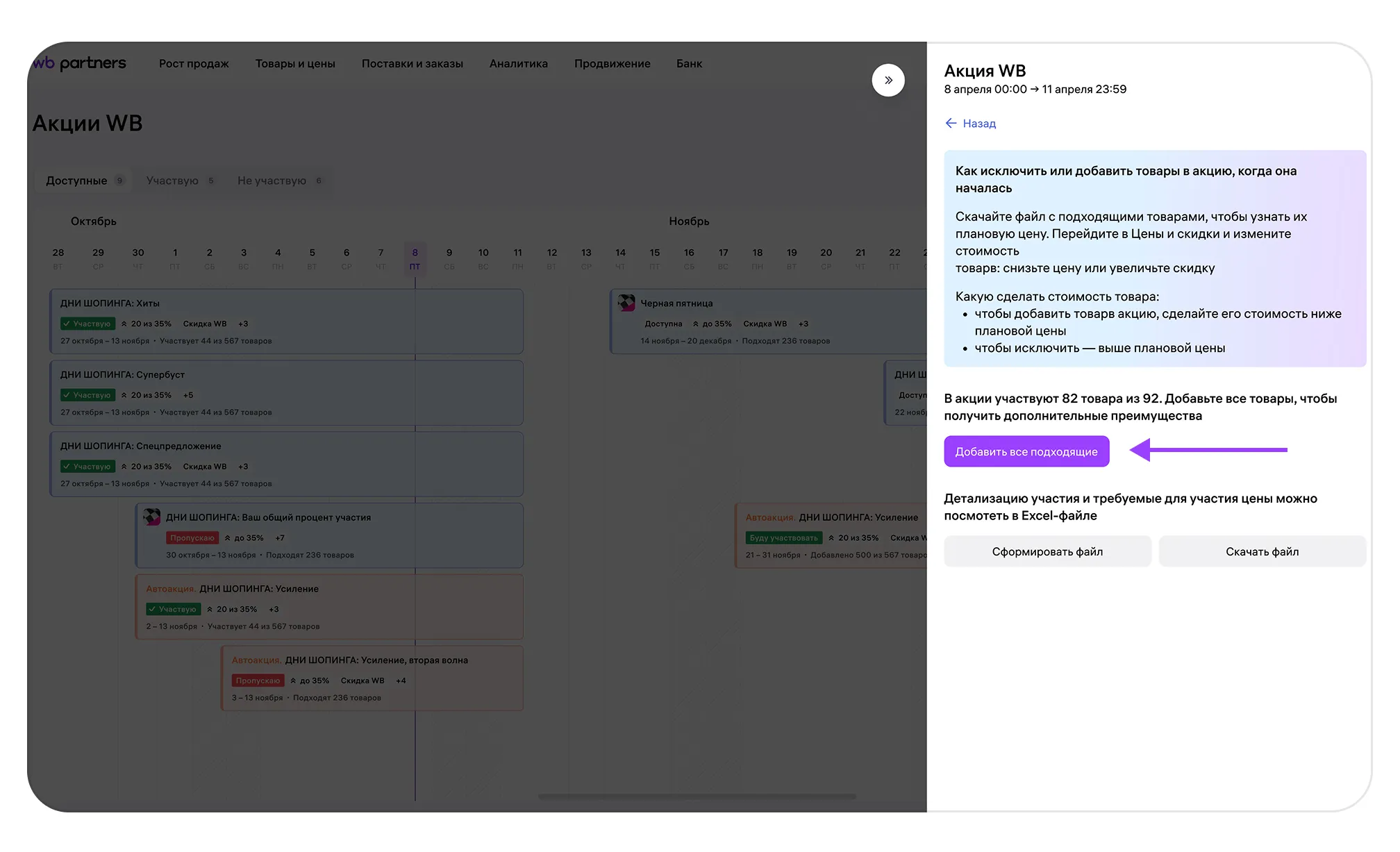Open the Товары и цены menu
Viewport: 1400px width, 852px height.
point(295,64)
